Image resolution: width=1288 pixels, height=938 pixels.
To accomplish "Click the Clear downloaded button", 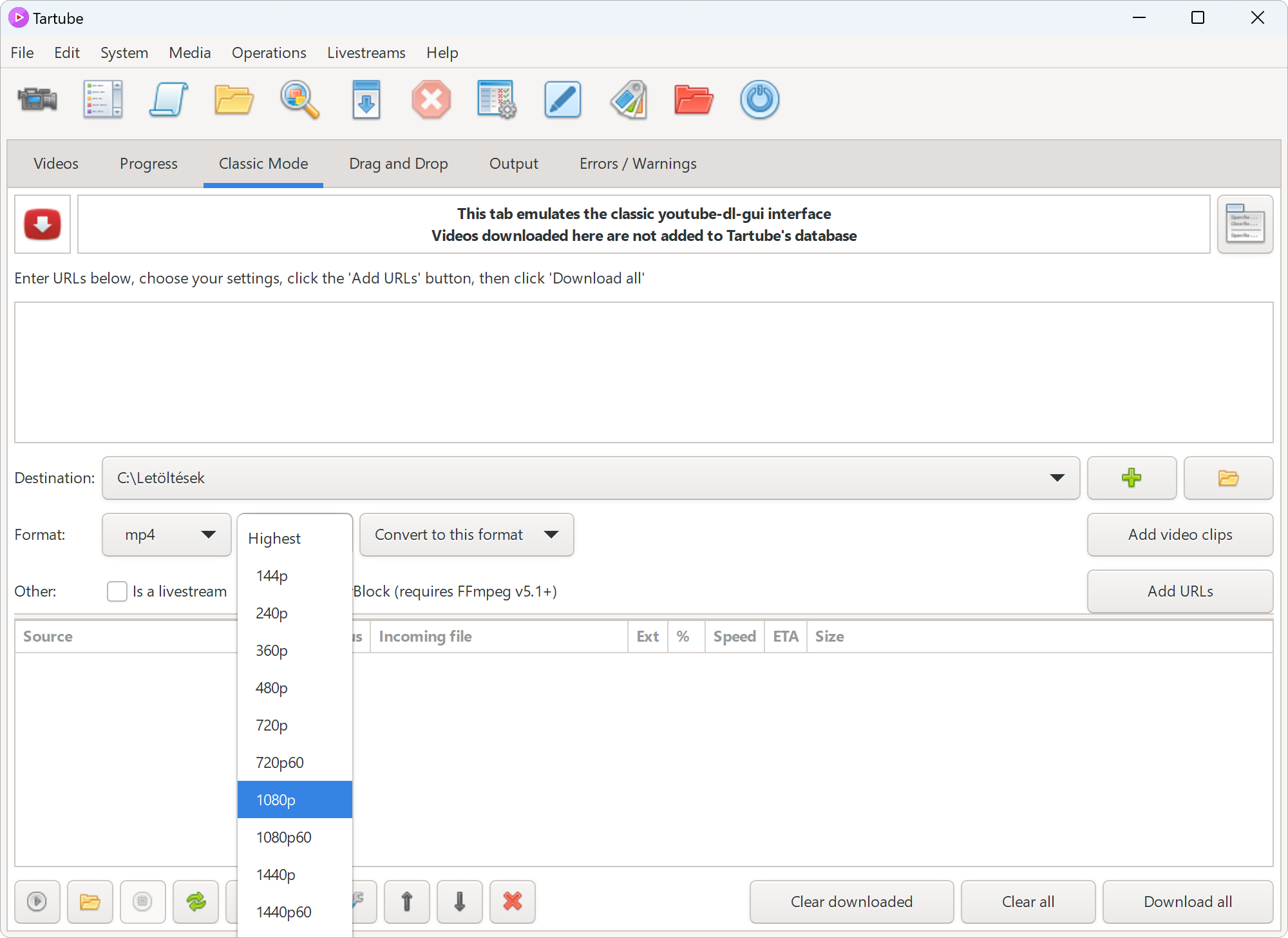I will click(x=852, y=901).
